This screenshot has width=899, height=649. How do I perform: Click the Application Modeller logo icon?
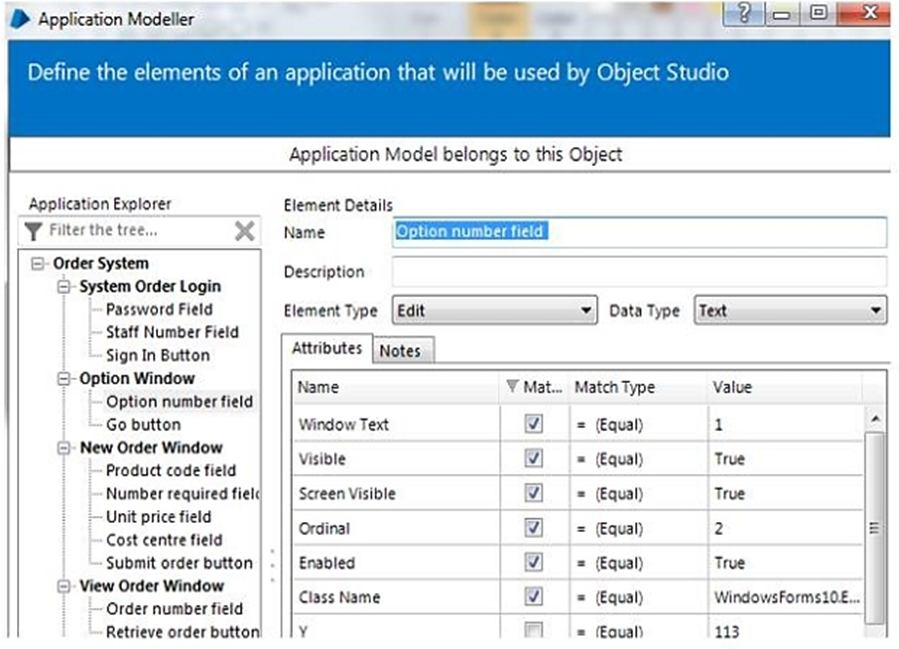(x=19, y=19)
